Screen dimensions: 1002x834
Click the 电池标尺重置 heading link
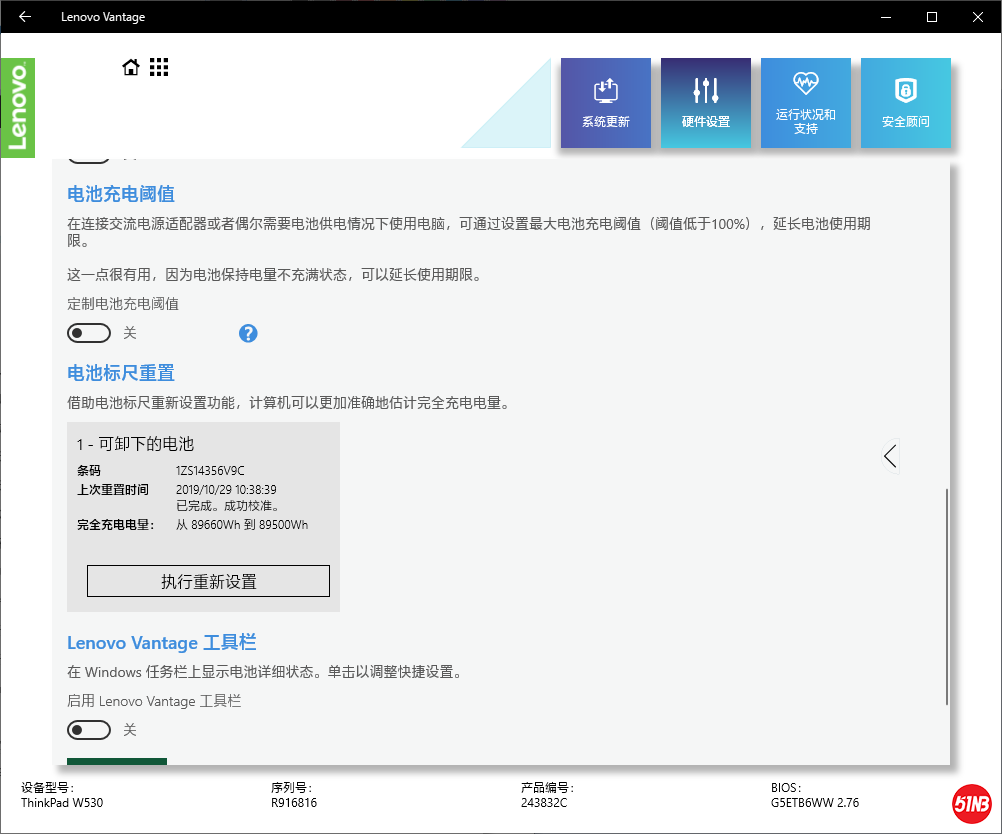(x=120, y=372)
